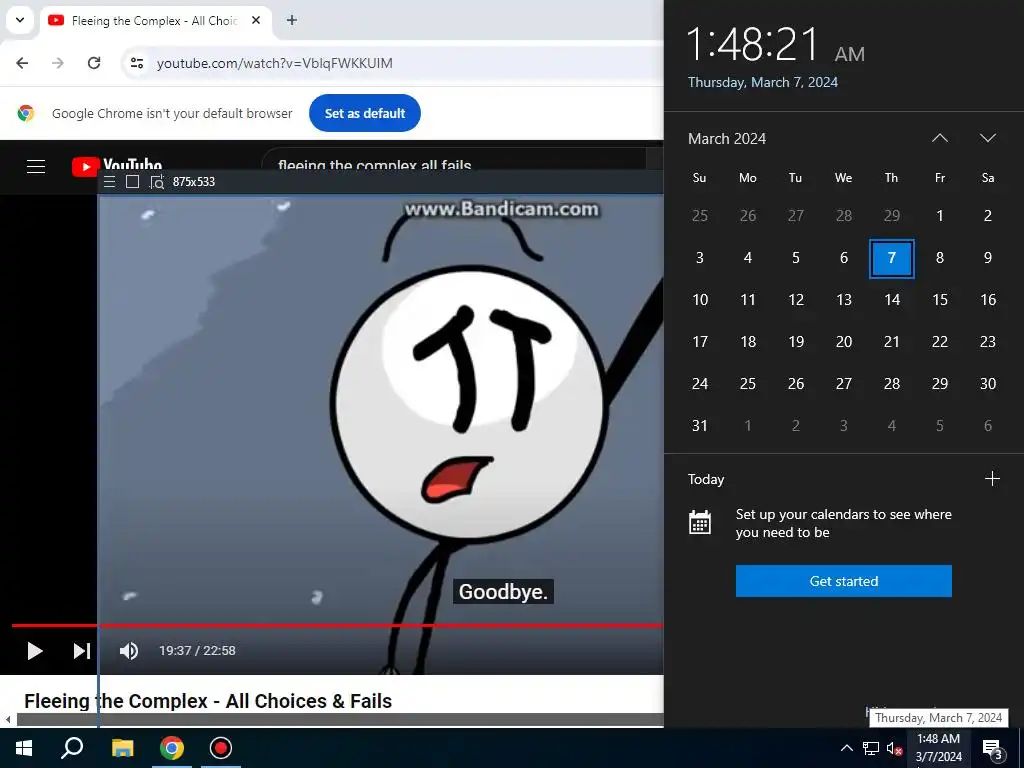The image size is (1024, 768).
Task: Select today's date 7 in calendar
Action: pos(891,258)
